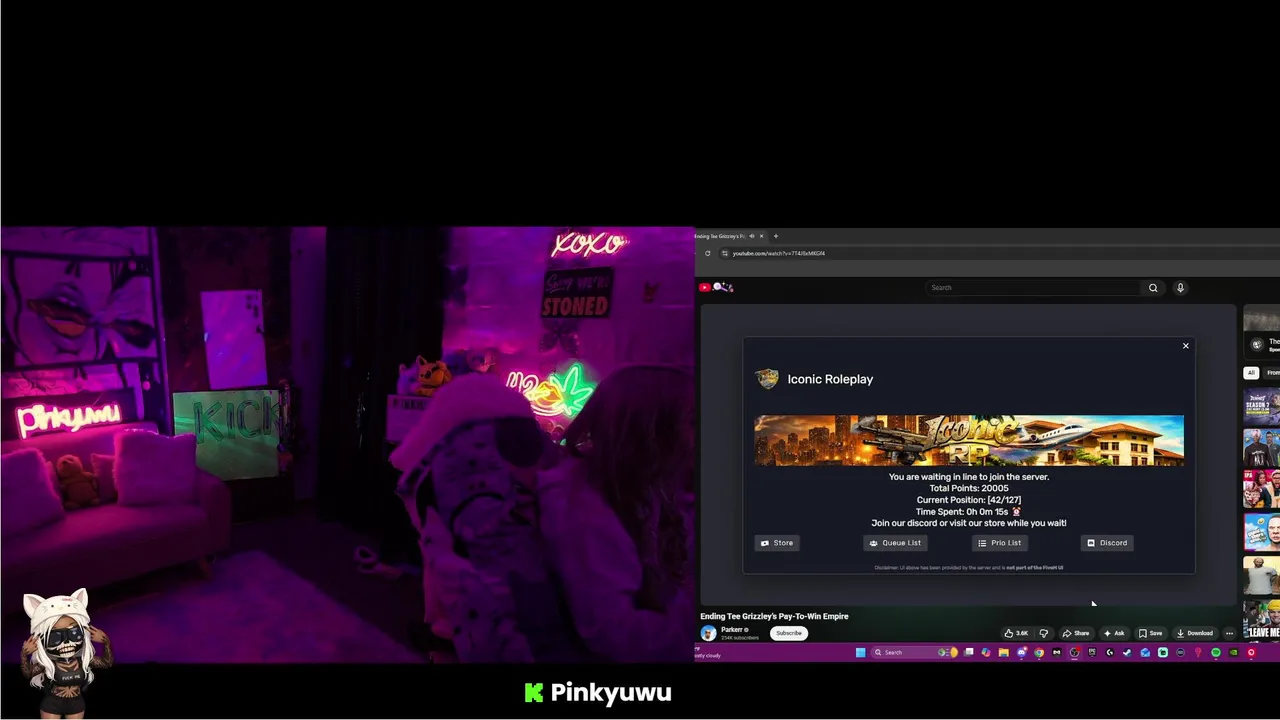Open the weather widget on taskbar
This screenshot has height=720, width=1280.
708,653
